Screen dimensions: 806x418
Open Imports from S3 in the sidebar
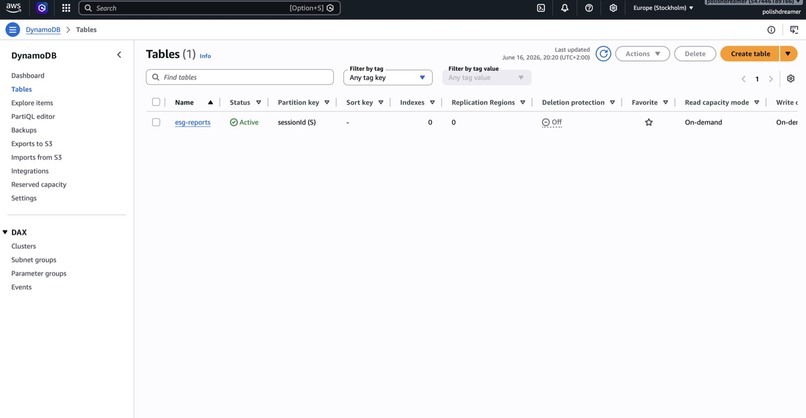click(x=36, y=157)
